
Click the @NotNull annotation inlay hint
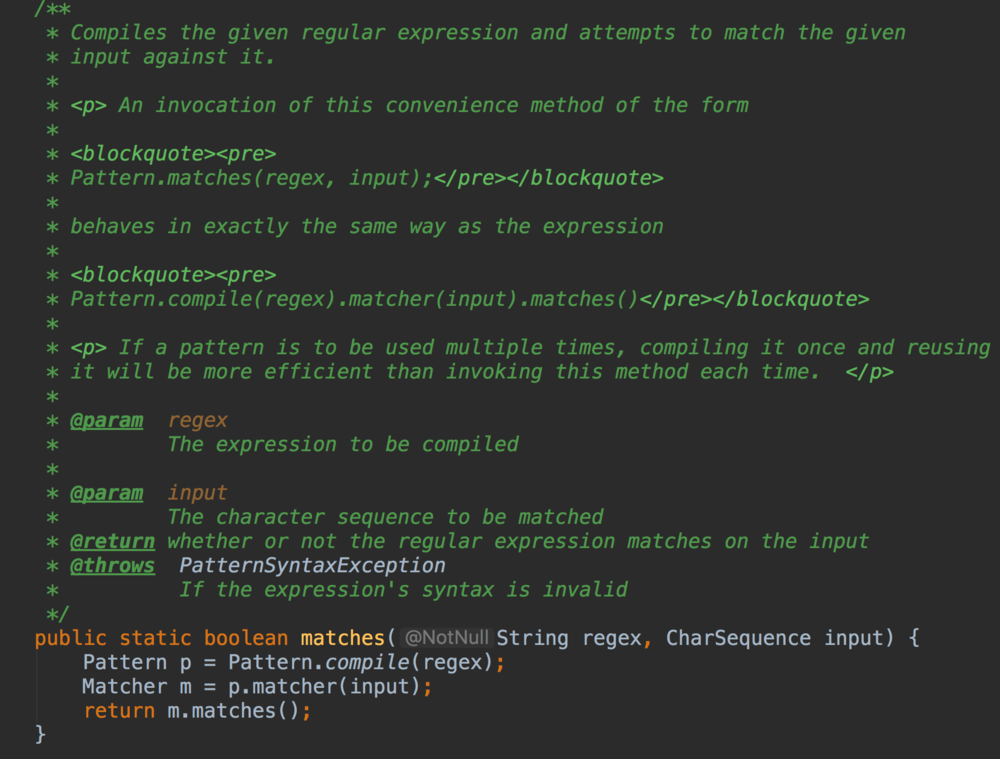(x=447, y=638)
